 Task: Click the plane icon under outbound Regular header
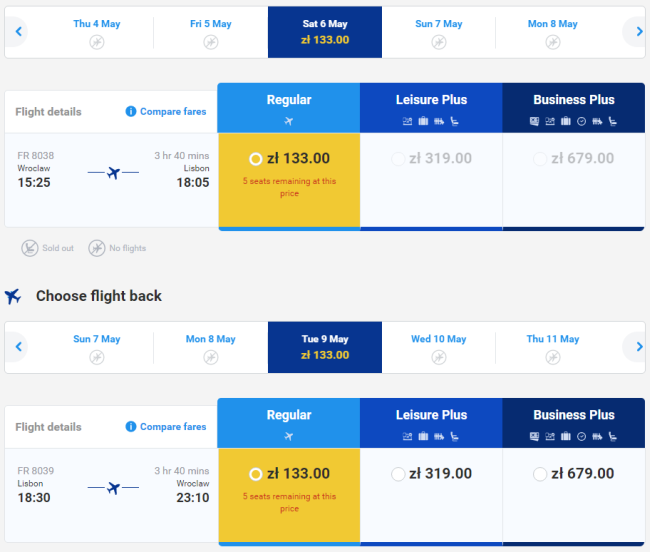pos(289,121)
